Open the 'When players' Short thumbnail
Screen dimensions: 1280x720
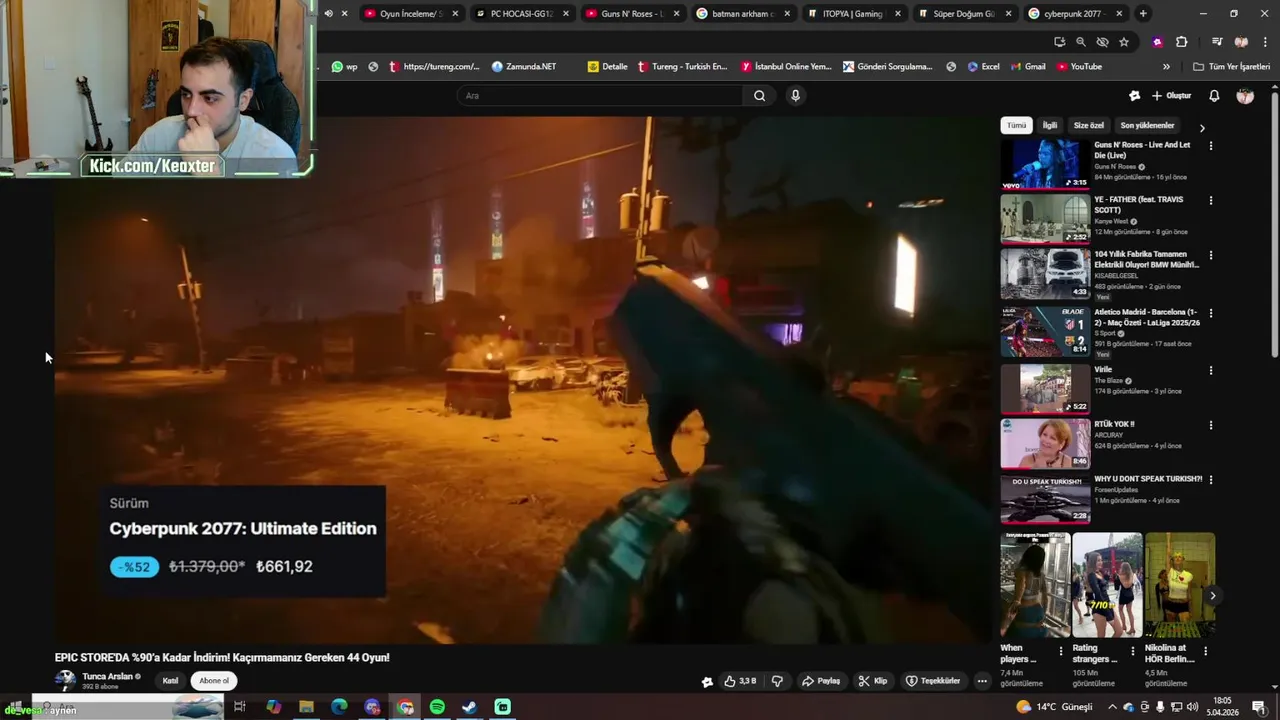1035,585
